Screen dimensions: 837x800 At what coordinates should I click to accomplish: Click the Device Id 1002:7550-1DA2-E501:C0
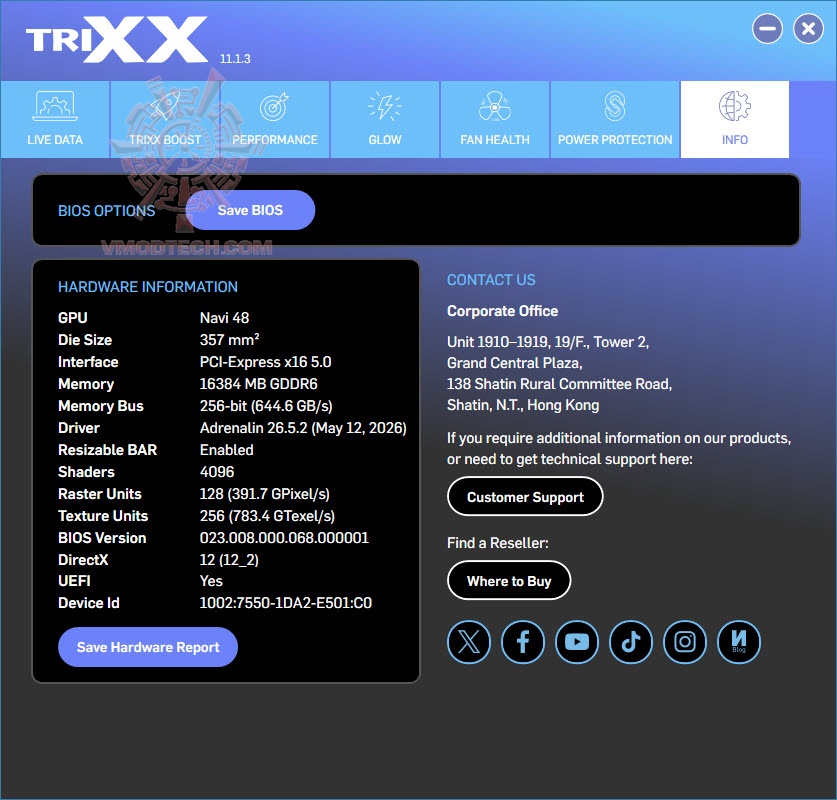click(x=286, y=603)
